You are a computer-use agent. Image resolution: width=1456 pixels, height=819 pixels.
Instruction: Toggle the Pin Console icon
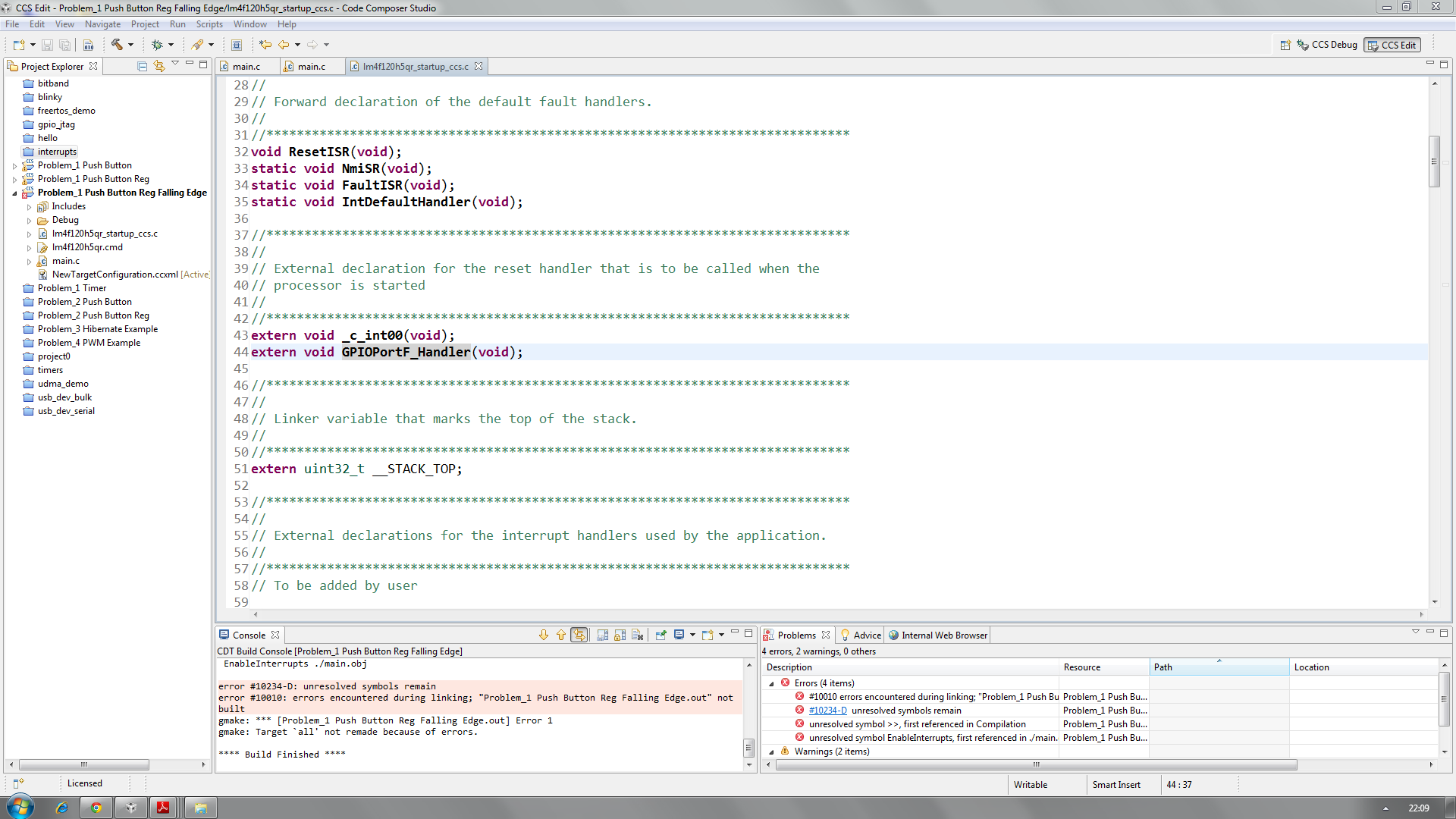[x=661, y=635]
